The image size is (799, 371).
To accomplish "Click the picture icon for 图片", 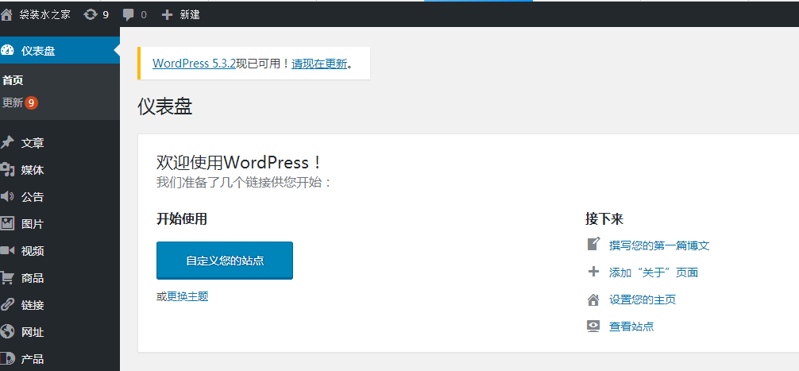I will click(x=7, y=223).
